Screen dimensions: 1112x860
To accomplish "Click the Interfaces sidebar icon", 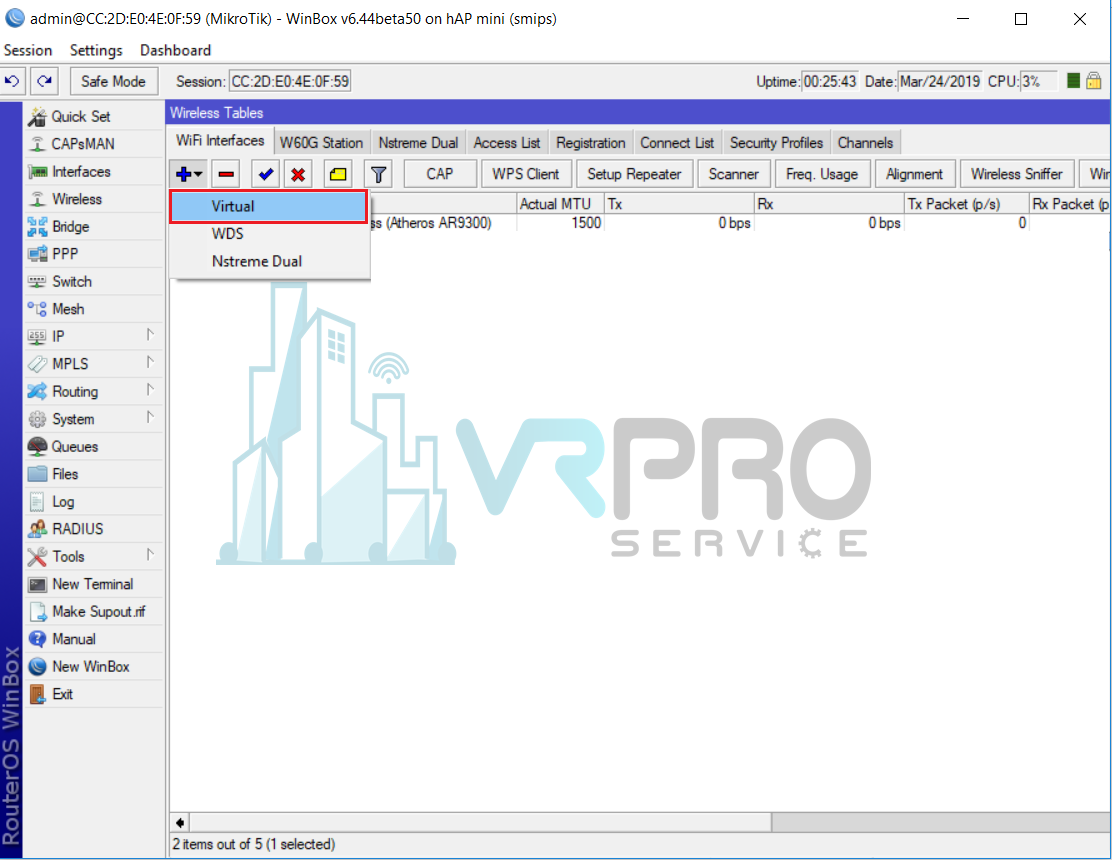I will click(x=37, y=172).
